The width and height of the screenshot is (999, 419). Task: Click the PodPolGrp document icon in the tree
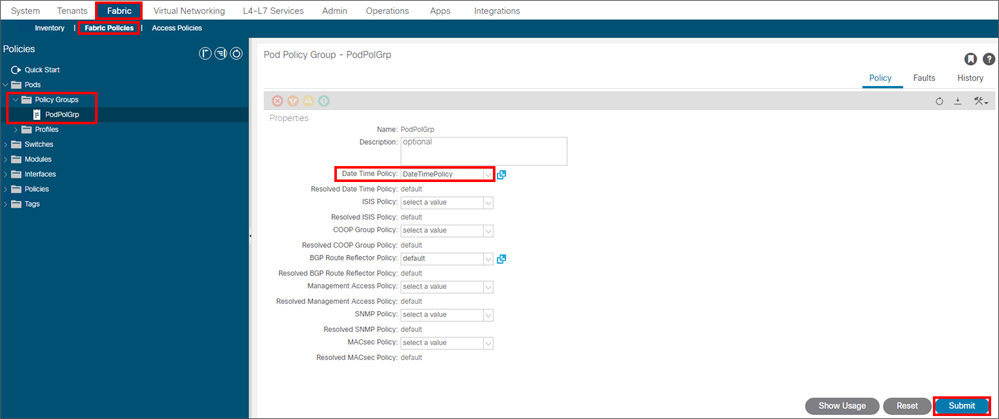tap(37, 115)
